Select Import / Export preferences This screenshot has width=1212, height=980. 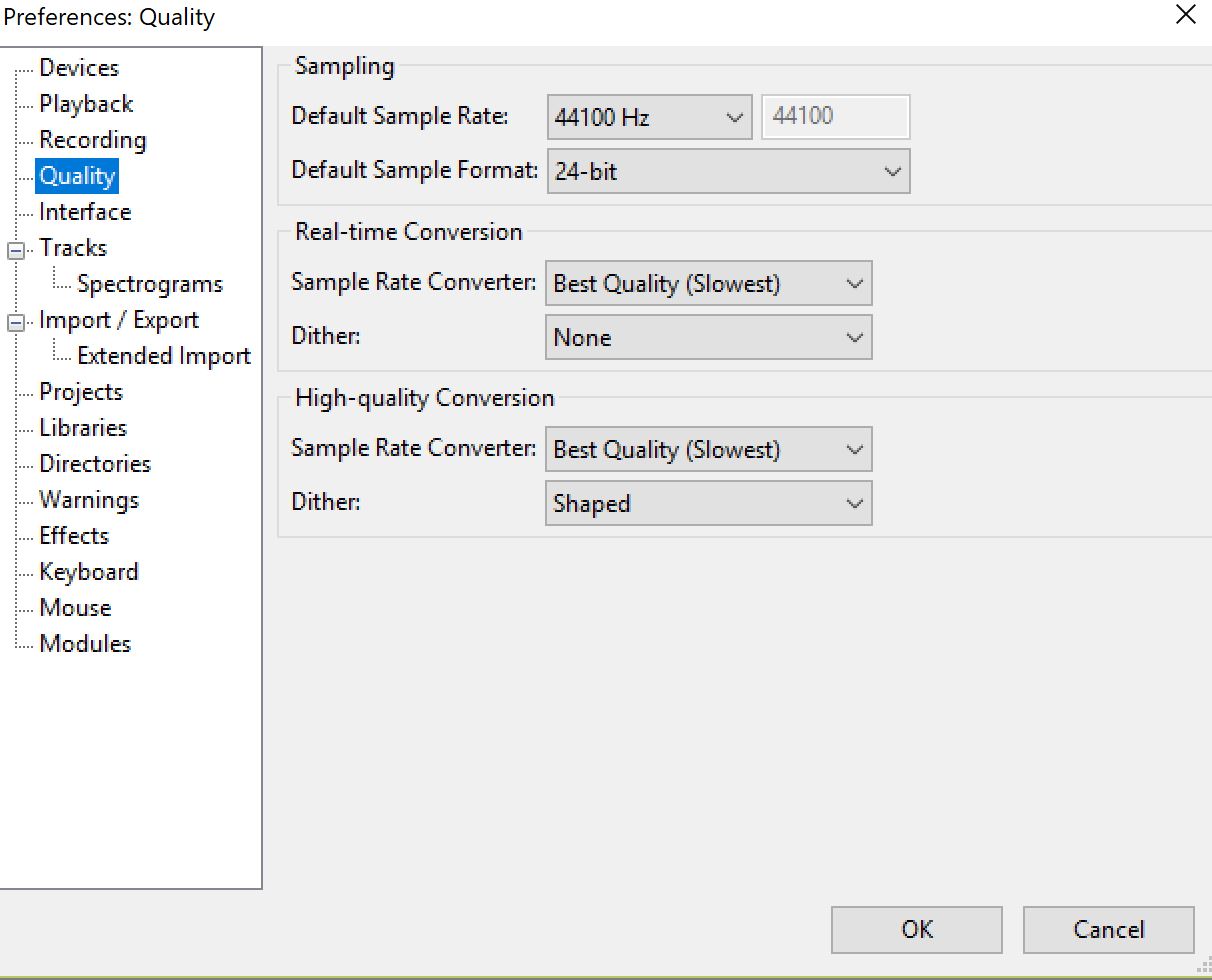pos(119,320)
